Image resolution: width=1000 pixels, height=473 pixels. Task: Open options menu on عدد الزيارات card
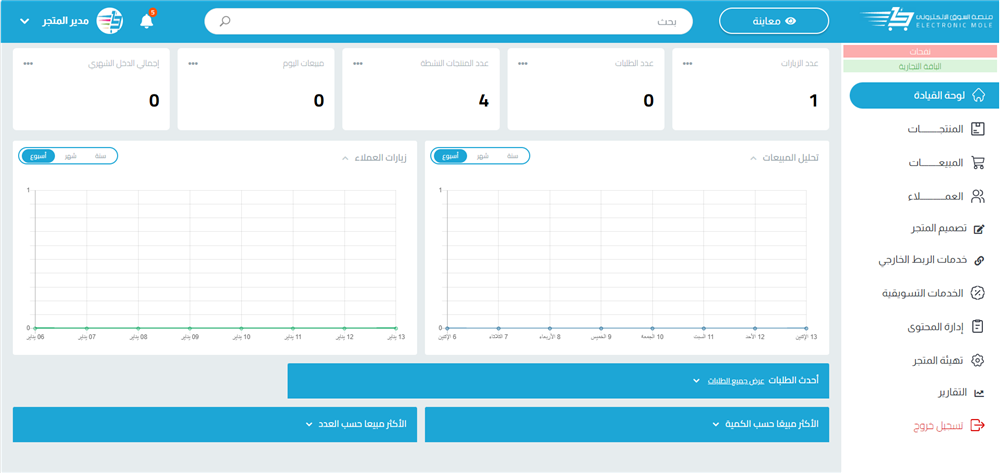click(687, 63)
